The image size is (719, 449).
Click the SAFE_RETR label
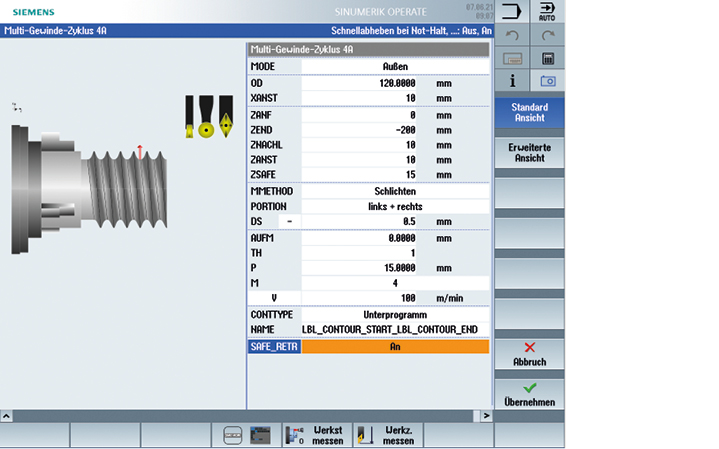pyautogui.click(x=274, y=347)
